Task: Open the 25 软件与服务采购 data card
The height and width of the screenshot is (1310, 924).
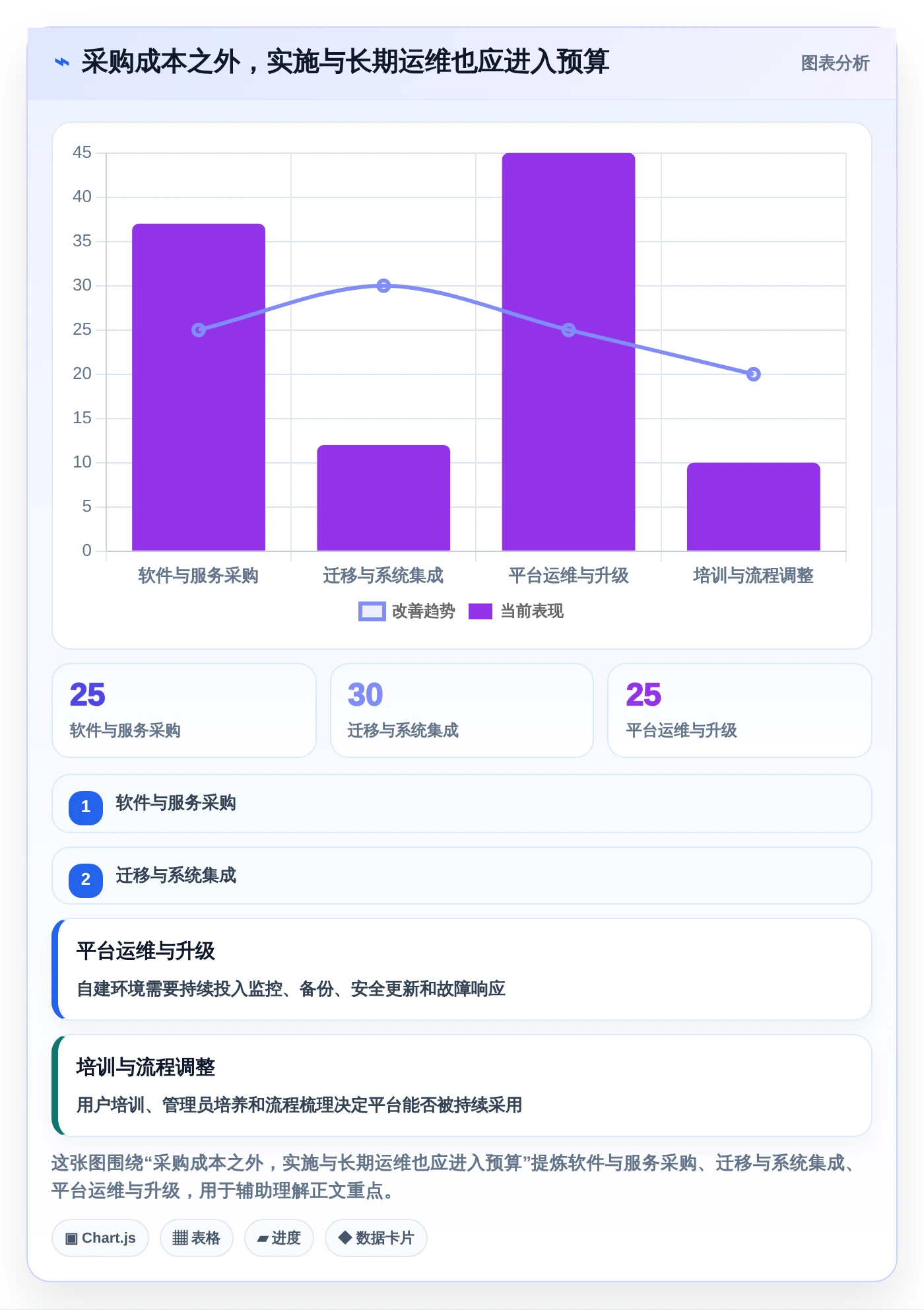Action: click(184, 710)
